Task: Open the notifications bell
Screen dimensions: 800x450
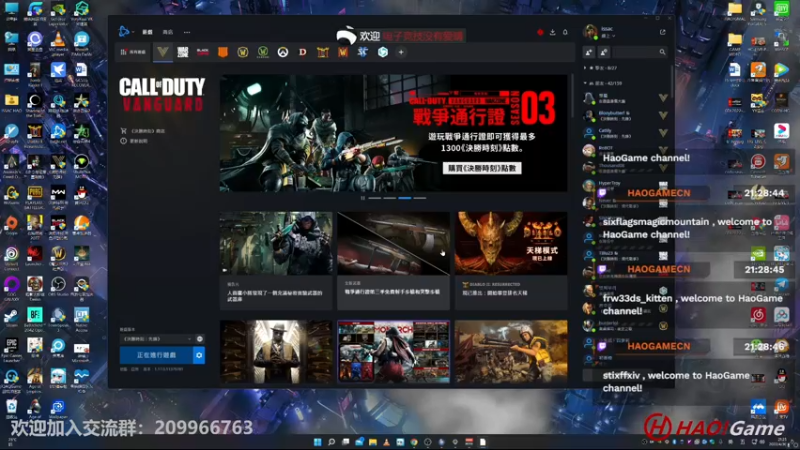Action: point(565,32)
